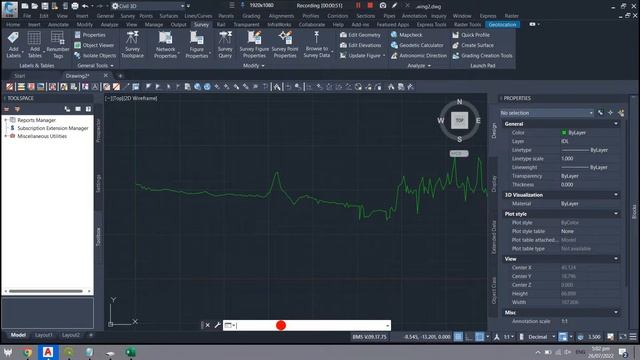Click the Customization hamburger icon in status bar
640x360 pixels.
(633, 337)
